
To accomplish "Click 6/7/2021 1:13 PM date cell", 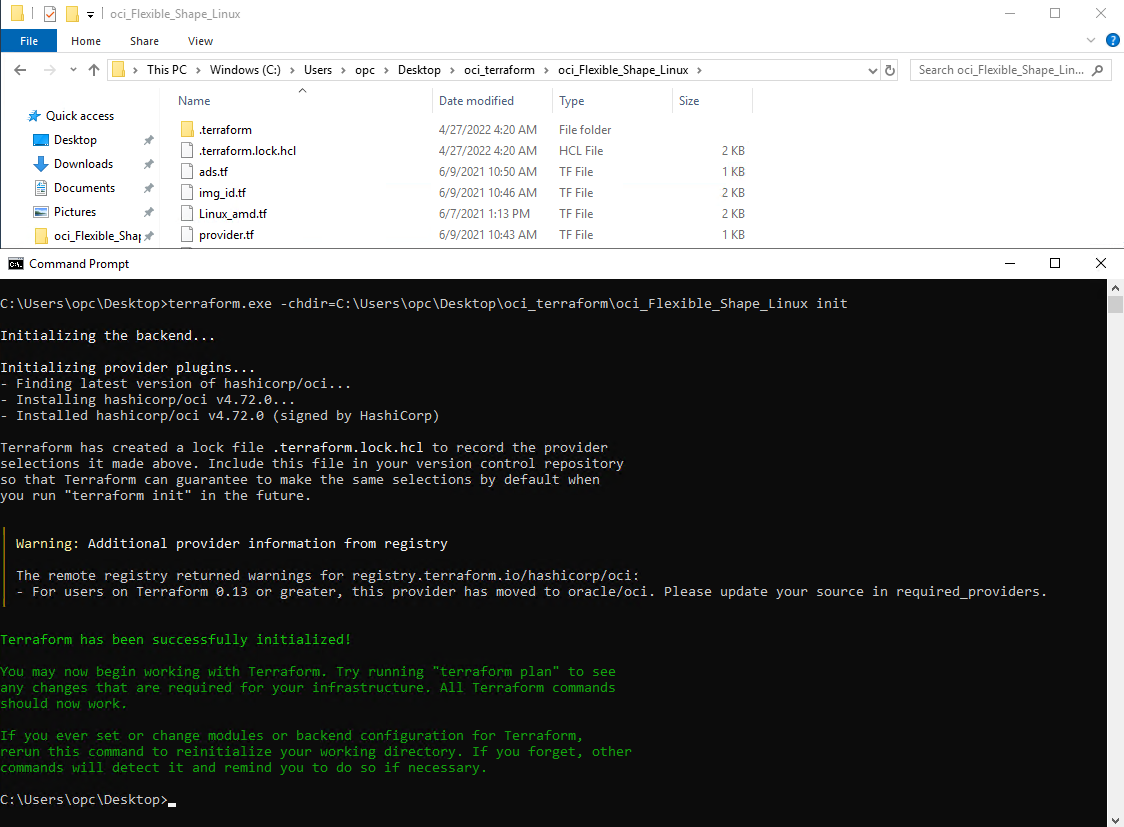I will pos(484,214).
